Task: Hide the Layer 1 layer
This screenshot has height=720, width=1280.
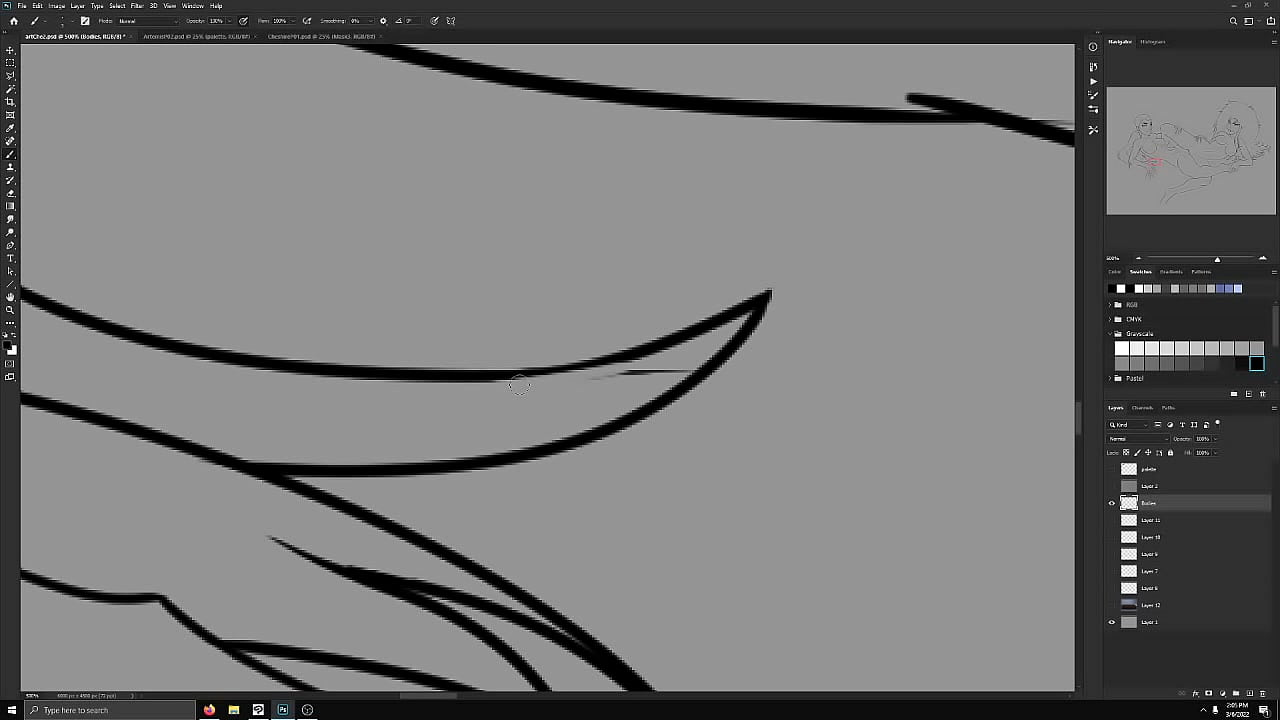Action: pos(1111,622)
